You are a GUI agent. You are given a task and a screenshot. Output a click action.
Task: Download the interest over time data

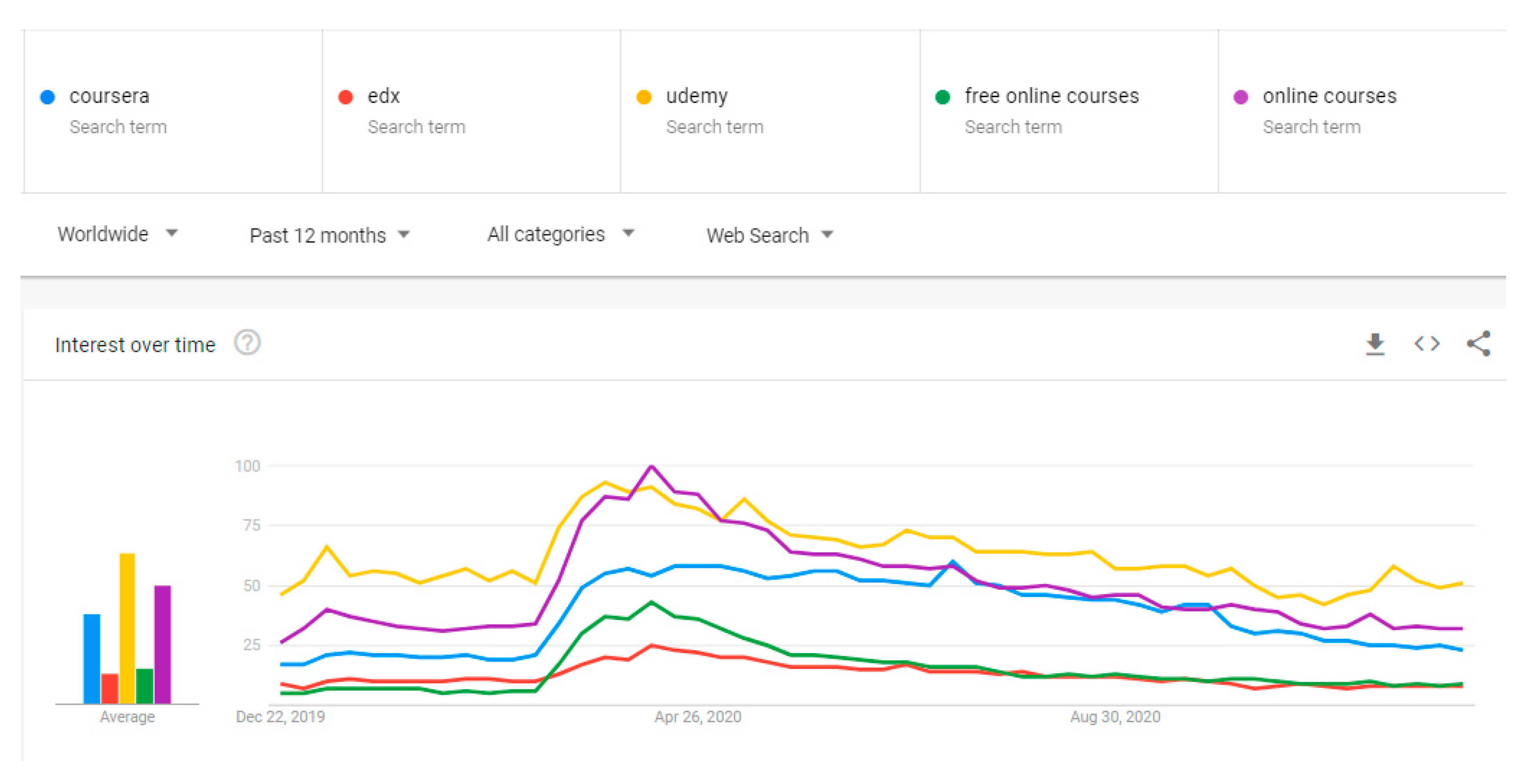click(1374, 344)
